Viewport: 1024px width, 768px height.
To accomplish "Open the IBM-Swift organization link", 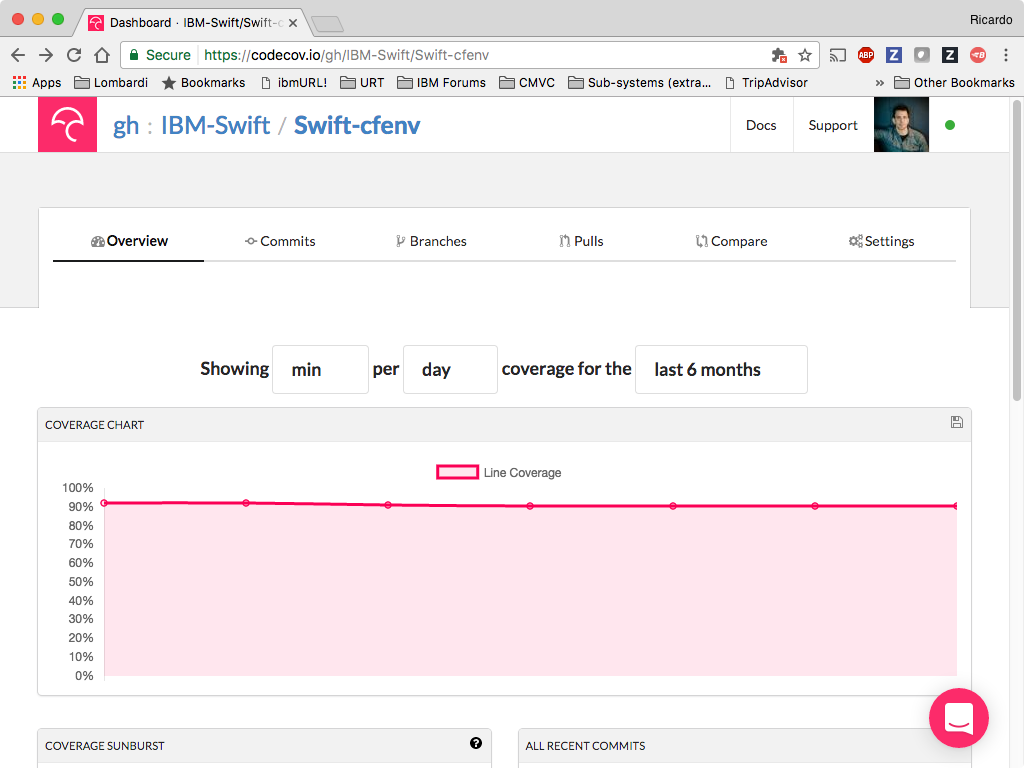I will point(216,125).
